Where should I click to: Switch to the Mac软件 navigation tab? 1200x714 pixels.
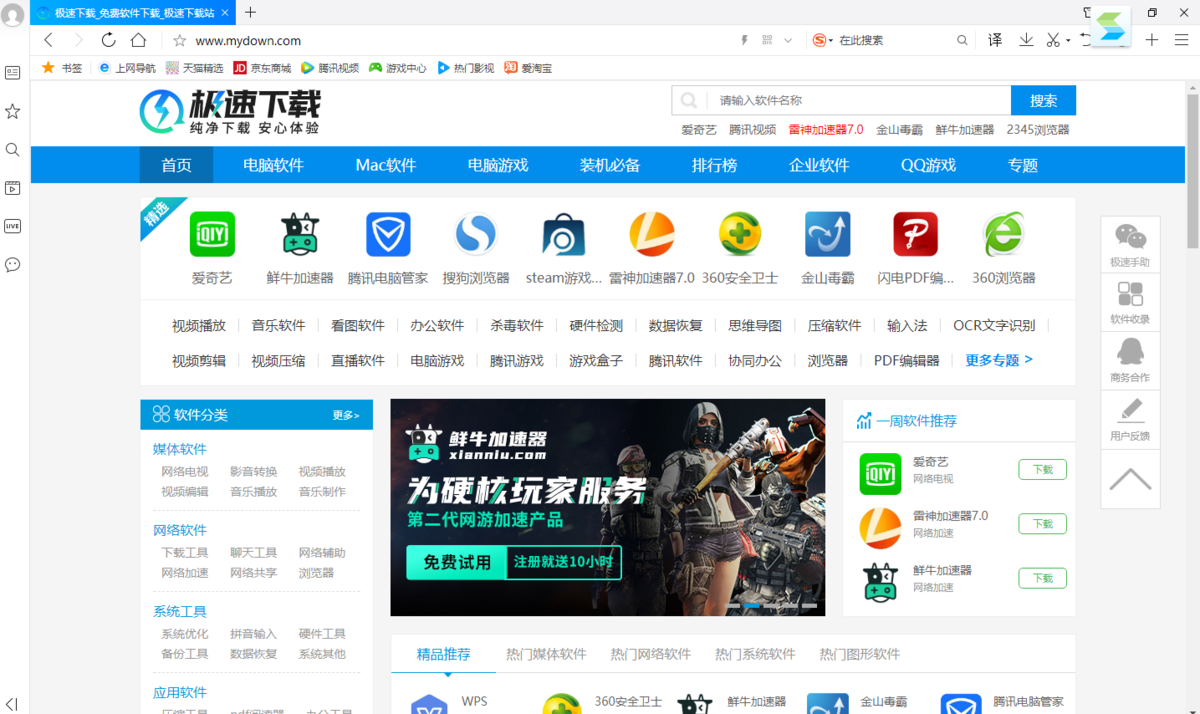coord(385,165)
